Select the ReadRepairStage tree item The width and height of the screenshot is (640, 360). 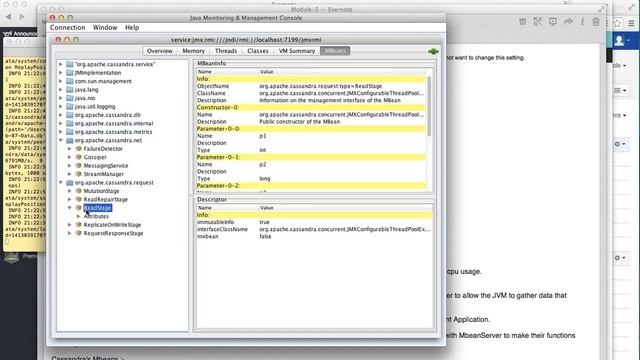106,199
